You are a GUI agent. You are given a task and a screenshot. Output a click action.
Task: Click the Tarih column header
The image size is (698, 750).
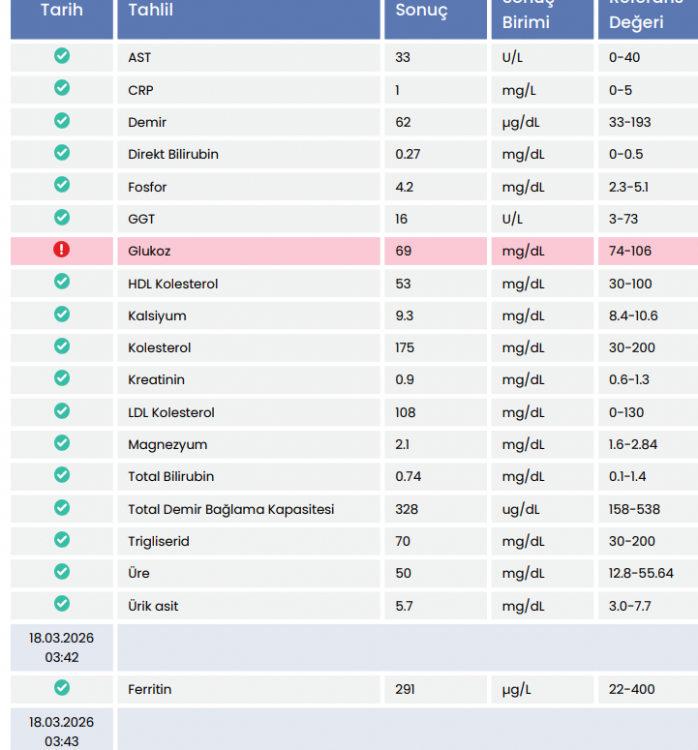click(x=61, y=12)
